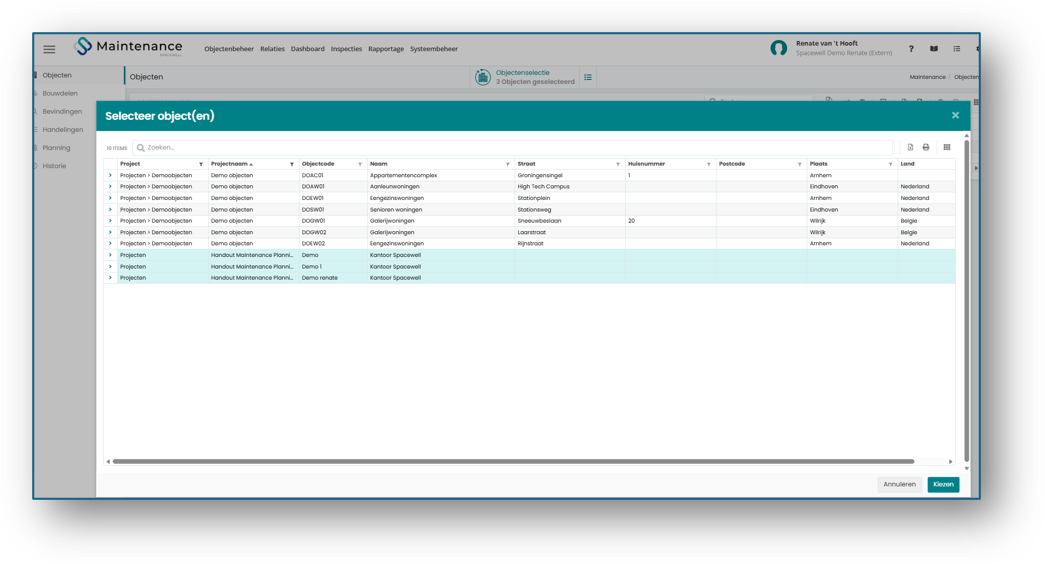The height and width of the screenshot is (564, 1045).
Task: Click the Maintenance breadcrumb link
Action: pyautogui.click(x=927, y=77)
